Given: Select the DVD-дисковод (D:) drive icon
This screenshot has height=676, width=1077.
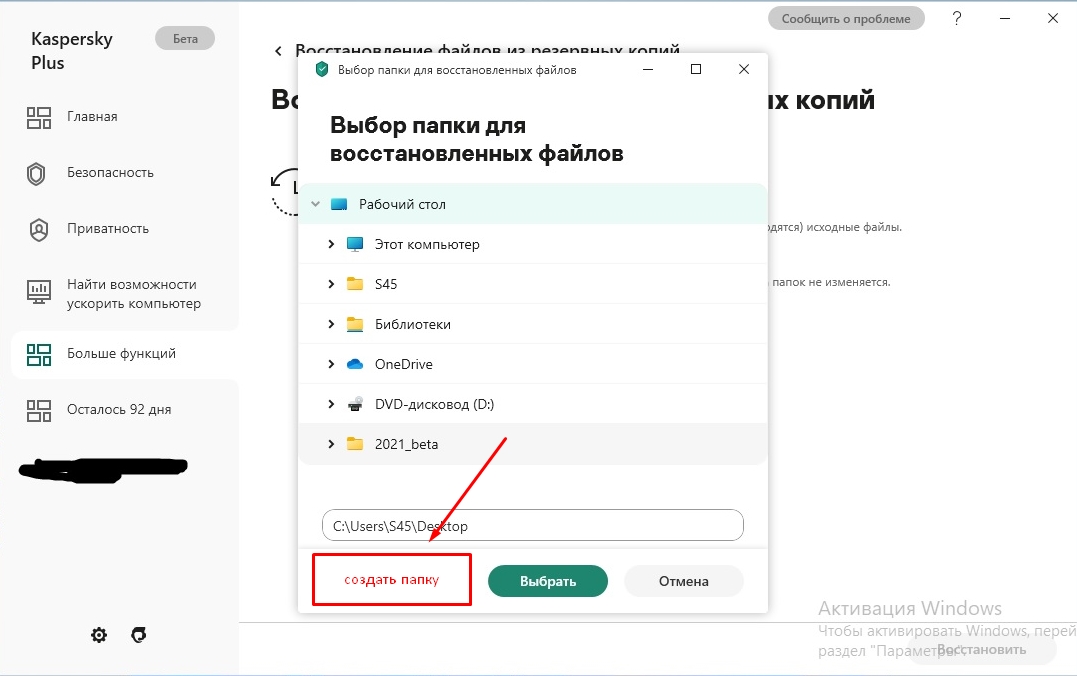Looking at the screenshot, I should pos(355,404).
